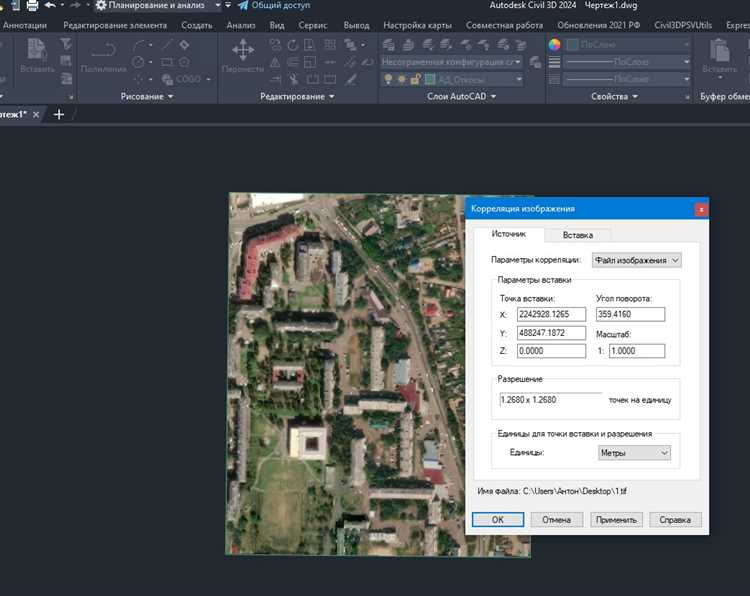Screen dimensions: 750x596
Task: Select the inserted aerial image
Action: click(x=344, y=373)
